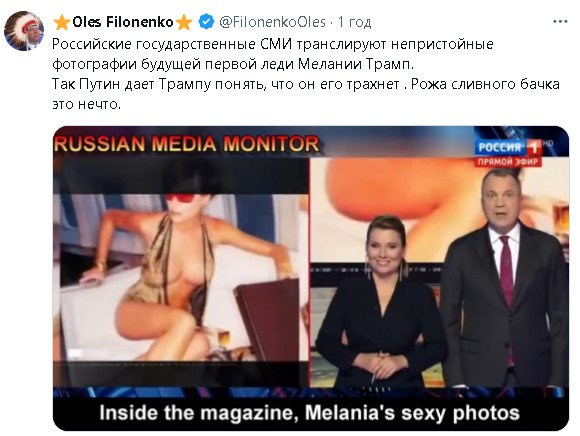Viewport: 580px width, 436px height.
Task: Click the blue verified checkmark badge
Action: tap(206, 22)
